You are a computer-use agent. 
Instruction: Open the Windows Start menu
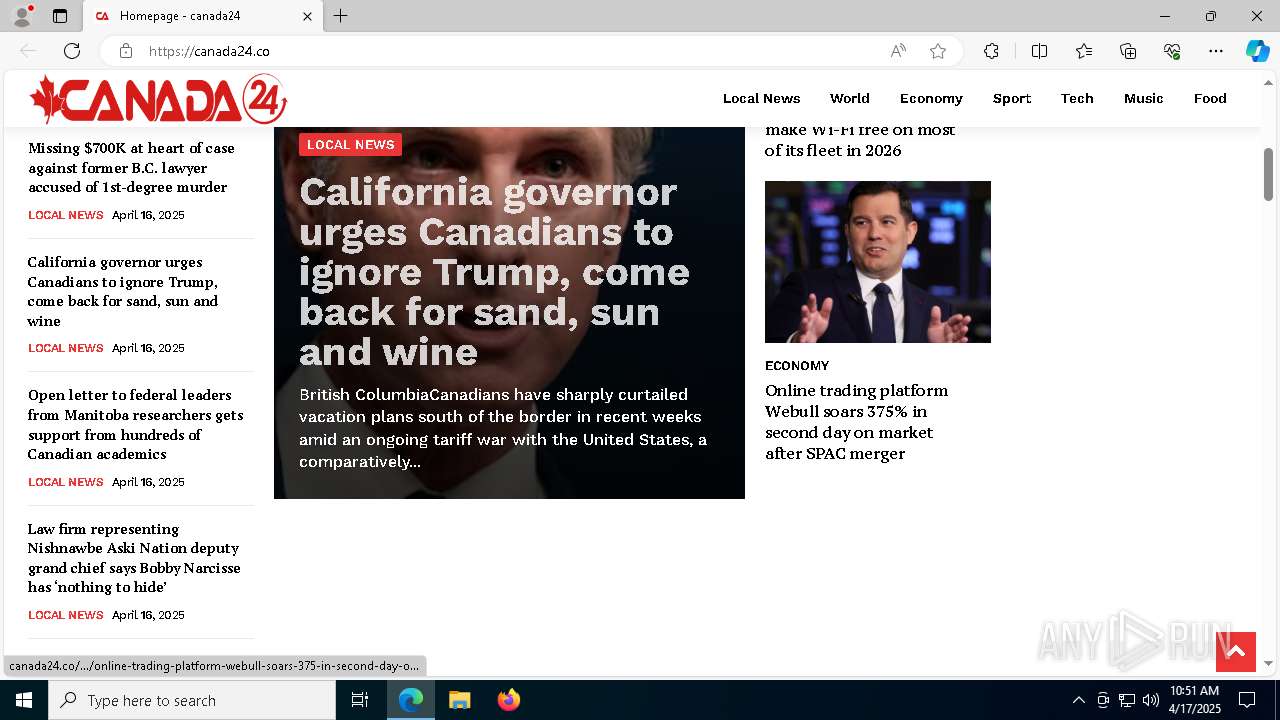click(24, 700)
